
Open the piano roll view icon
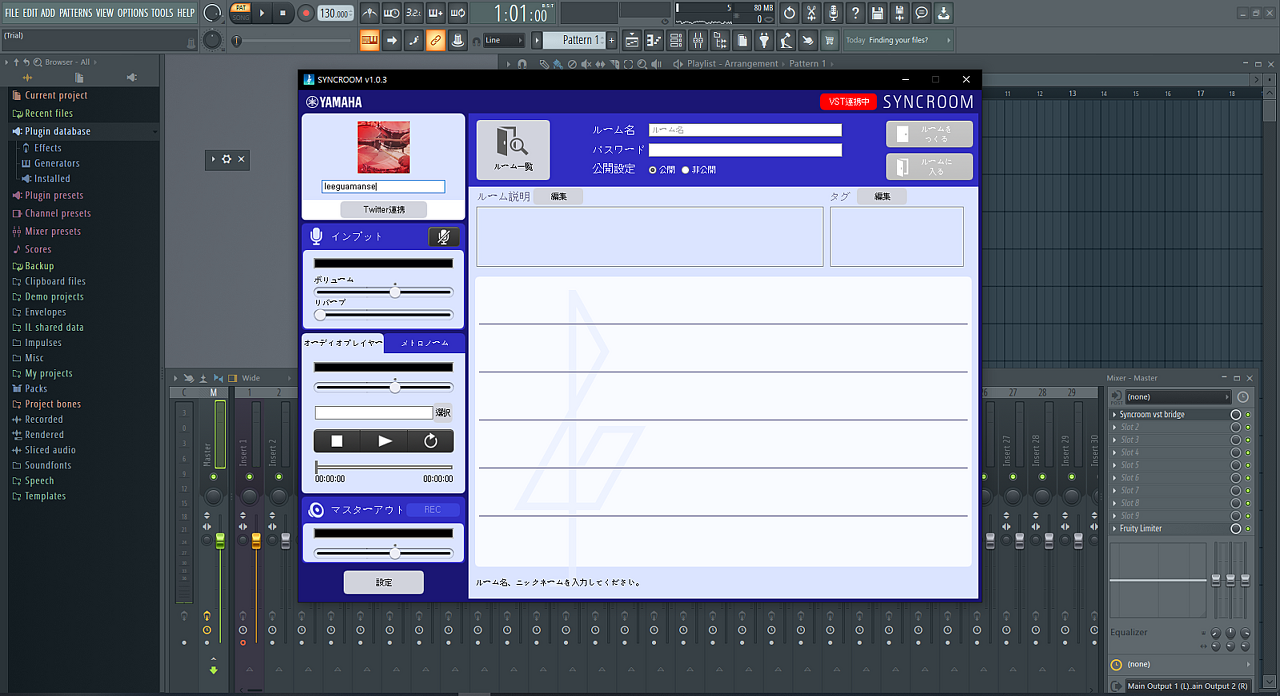click(x=654, y=40)
